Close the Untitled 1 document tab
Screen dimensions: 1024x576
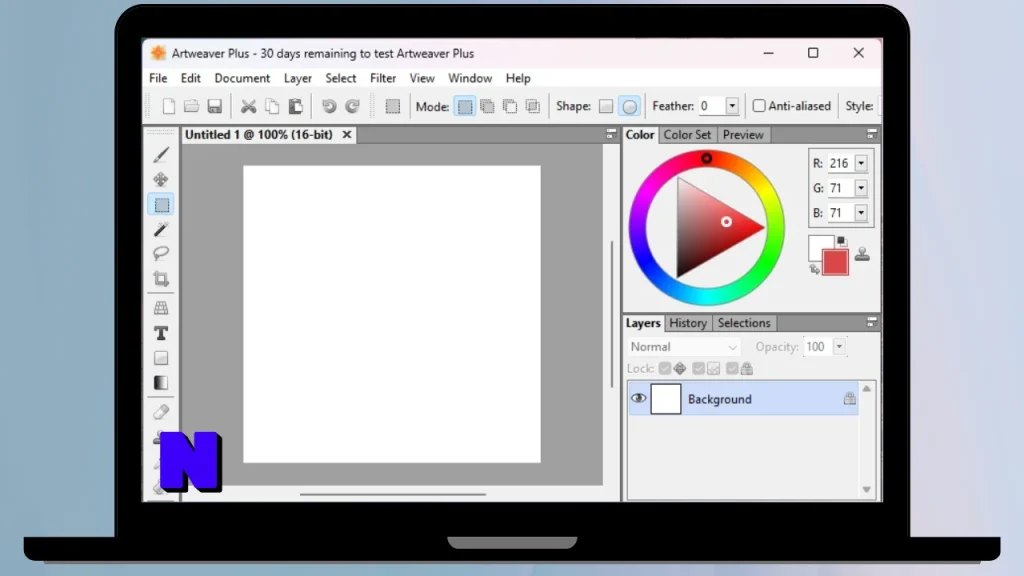point(347,135)
